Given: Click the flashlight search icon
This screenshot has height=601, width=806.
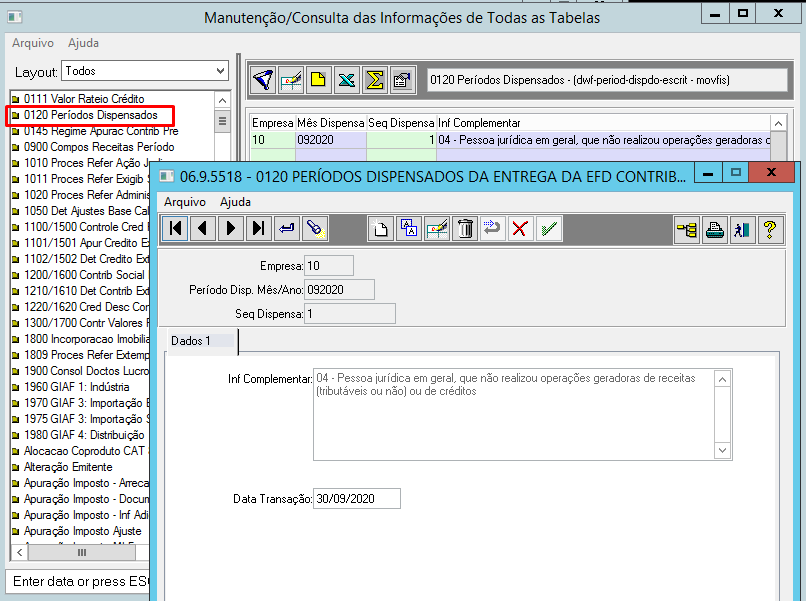Looking at the screenshot, I should pos(315,228).
